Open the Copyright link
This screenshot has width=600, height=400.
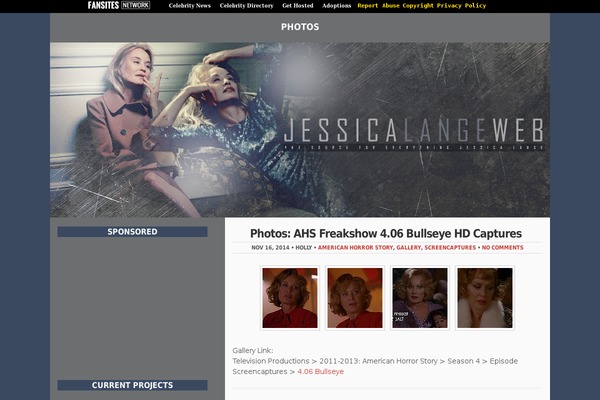click(x=418, y=6)
